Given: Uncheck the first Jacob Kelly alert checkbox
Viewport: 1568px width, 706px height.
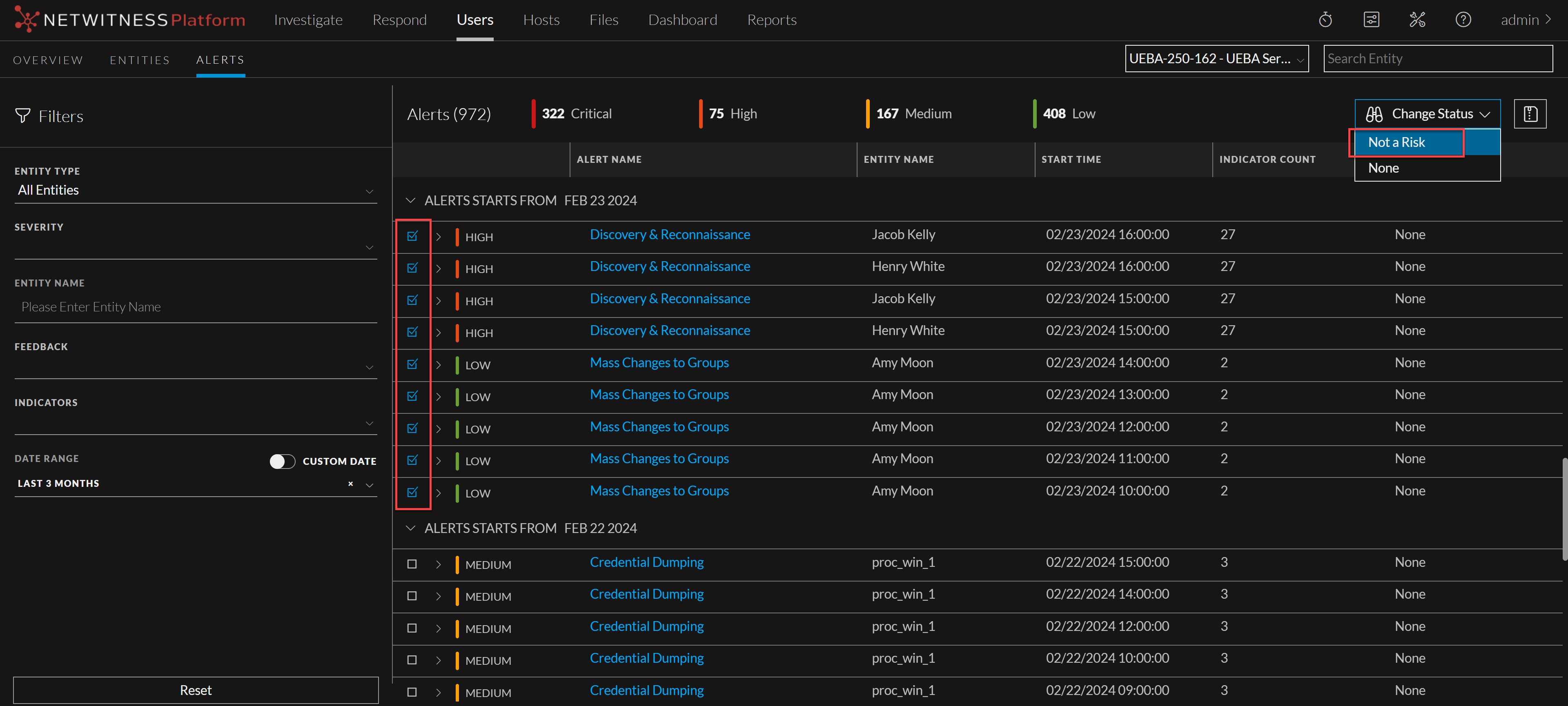Looking at the screenshot, I should point(412,236).
